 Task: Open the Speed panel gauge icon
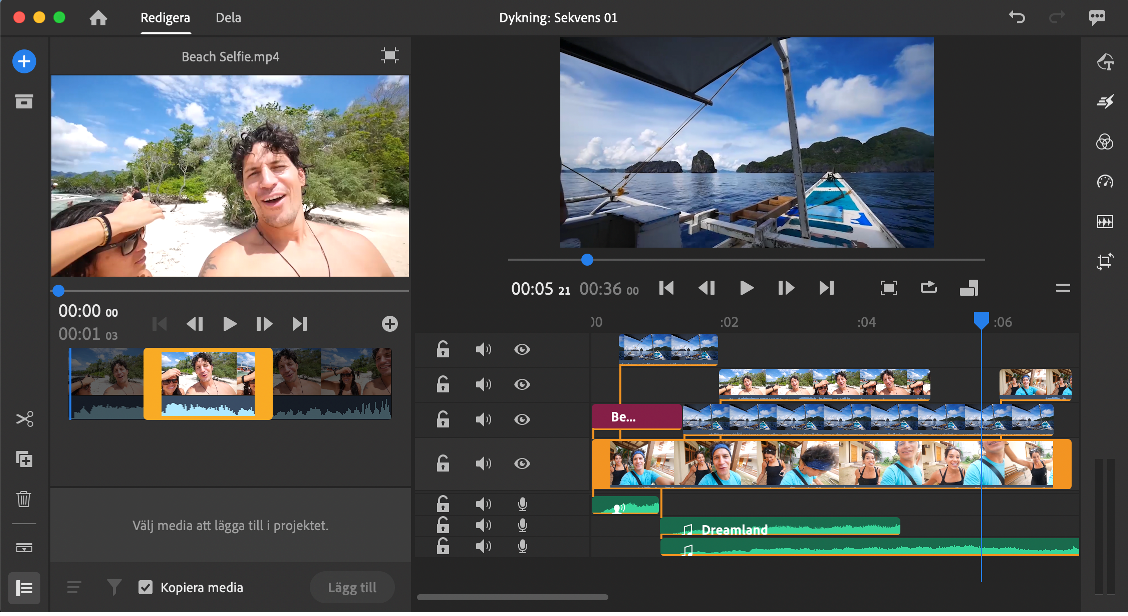pyautogui.click(x=1104, y=182)
